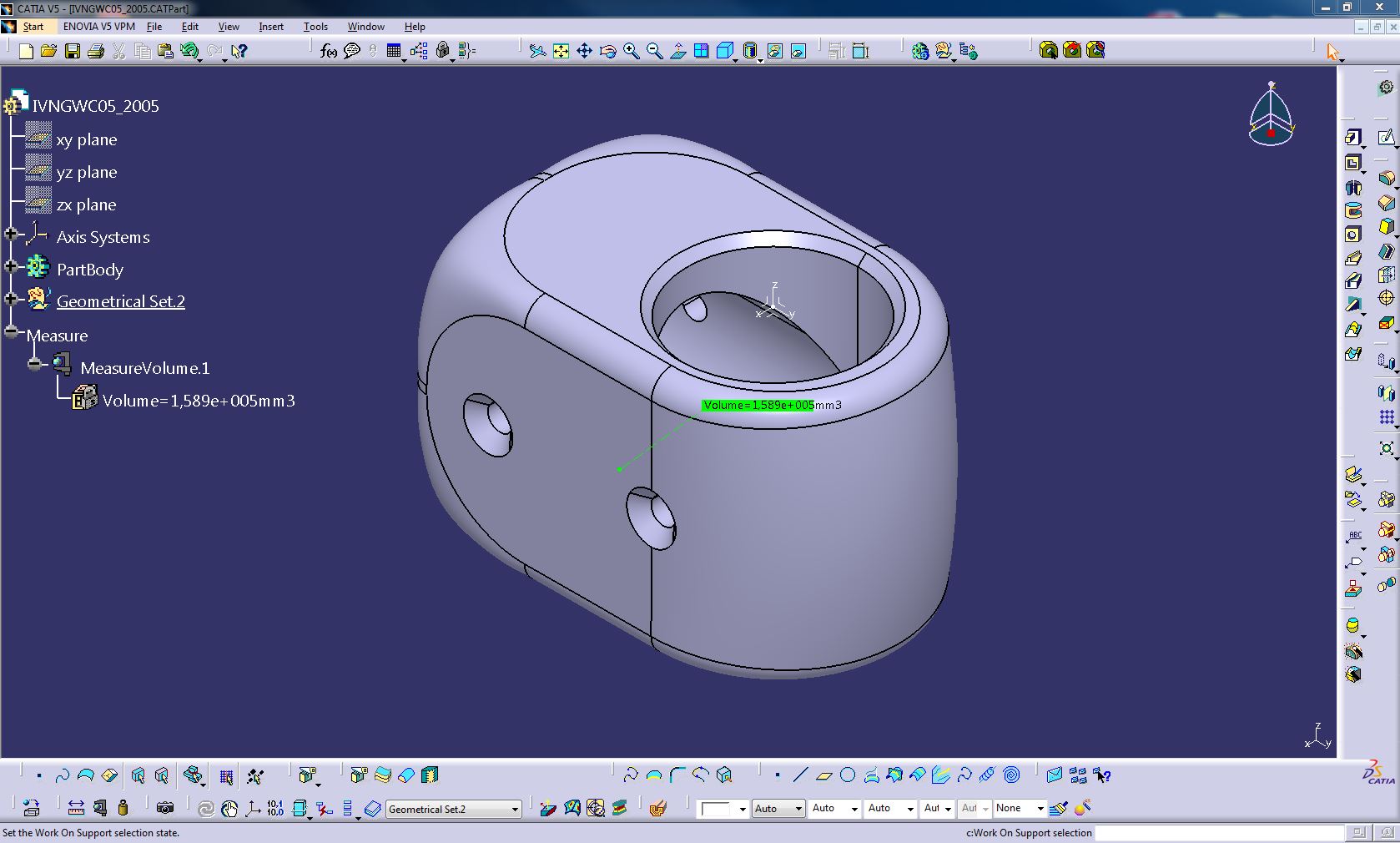Image resolution: width=1400 pixels, height=843 pixels.
Task: Expand the Geometrical Set.2 tree node
Action: (x=11, y=299)
